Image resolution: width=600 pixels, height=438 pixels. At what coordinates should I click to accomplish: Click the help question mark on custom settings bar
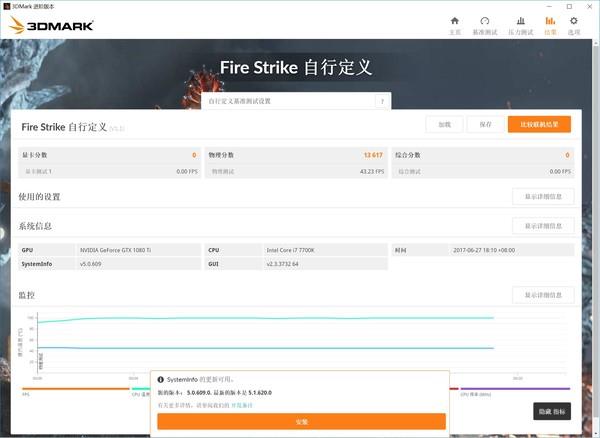coord(382,101)
